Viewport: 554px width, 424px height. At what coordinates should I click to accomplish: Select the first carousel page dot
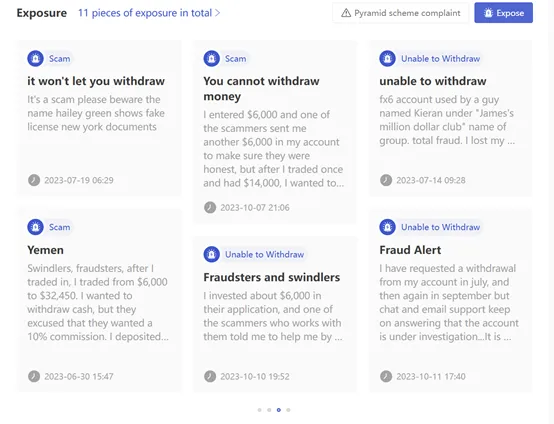(260, 410)
